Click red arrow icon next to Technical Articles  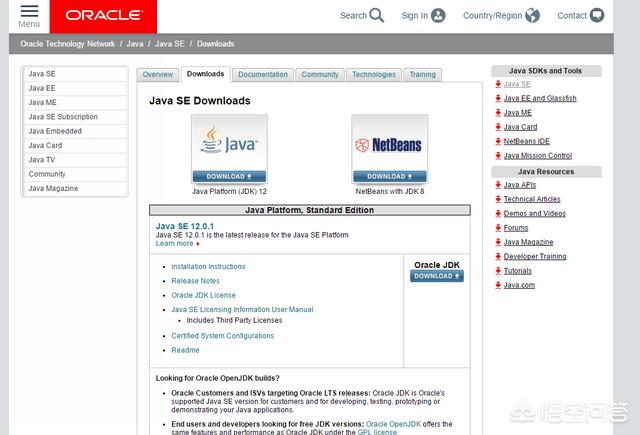498,199
